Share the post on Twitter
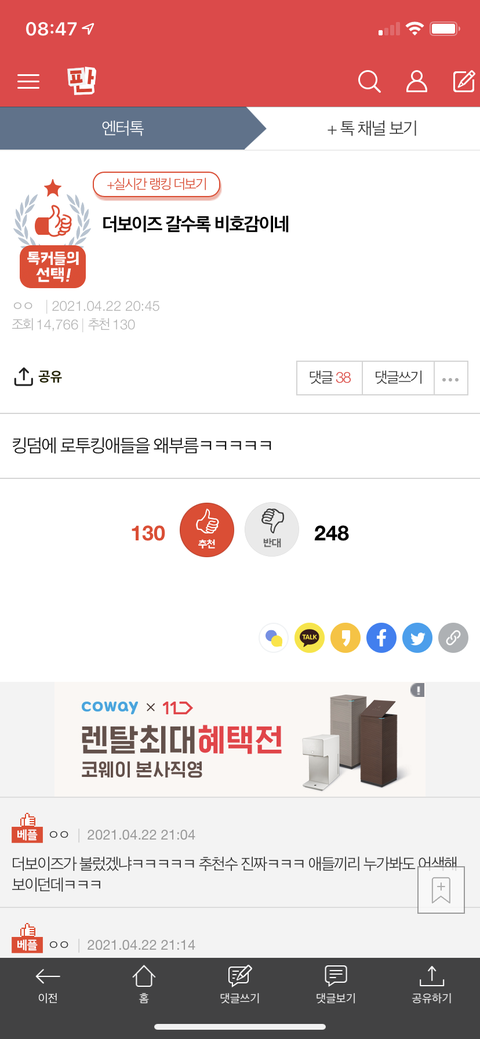 (417, 638)
